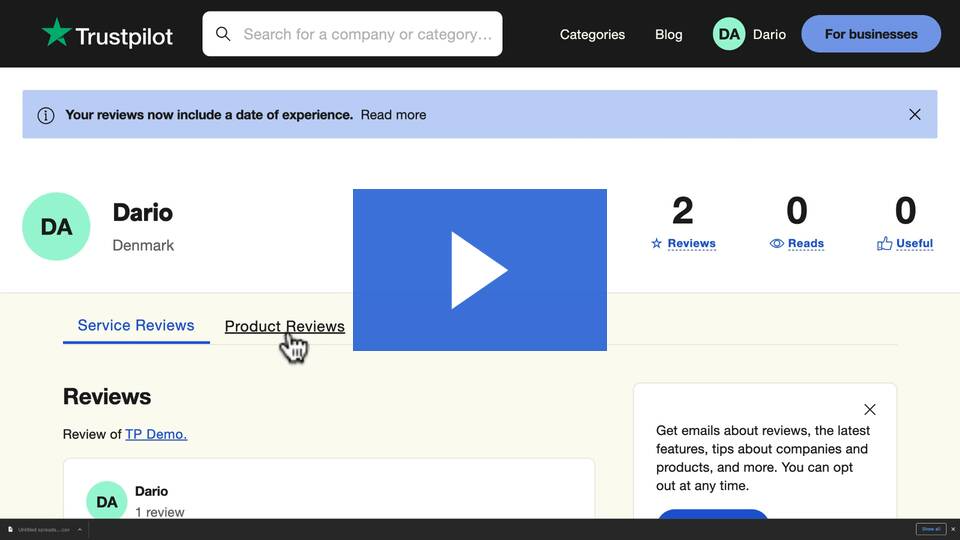Click the thumbs-up icon beside Useful
The height and width of the screenshot is (540, 960).
pos(884,244)
